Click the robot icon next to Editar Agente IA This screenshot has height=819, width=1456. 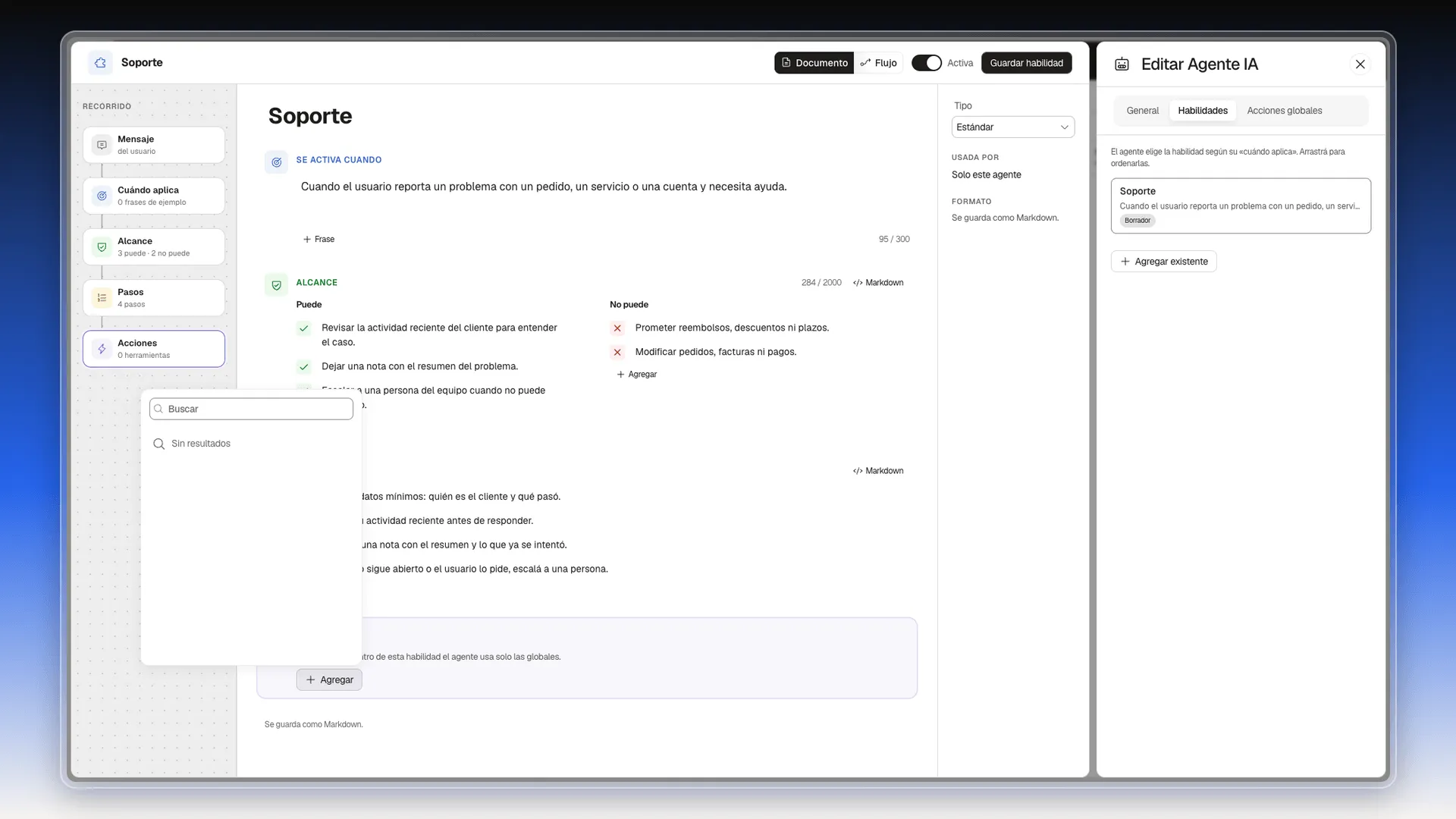(1122, 64)
